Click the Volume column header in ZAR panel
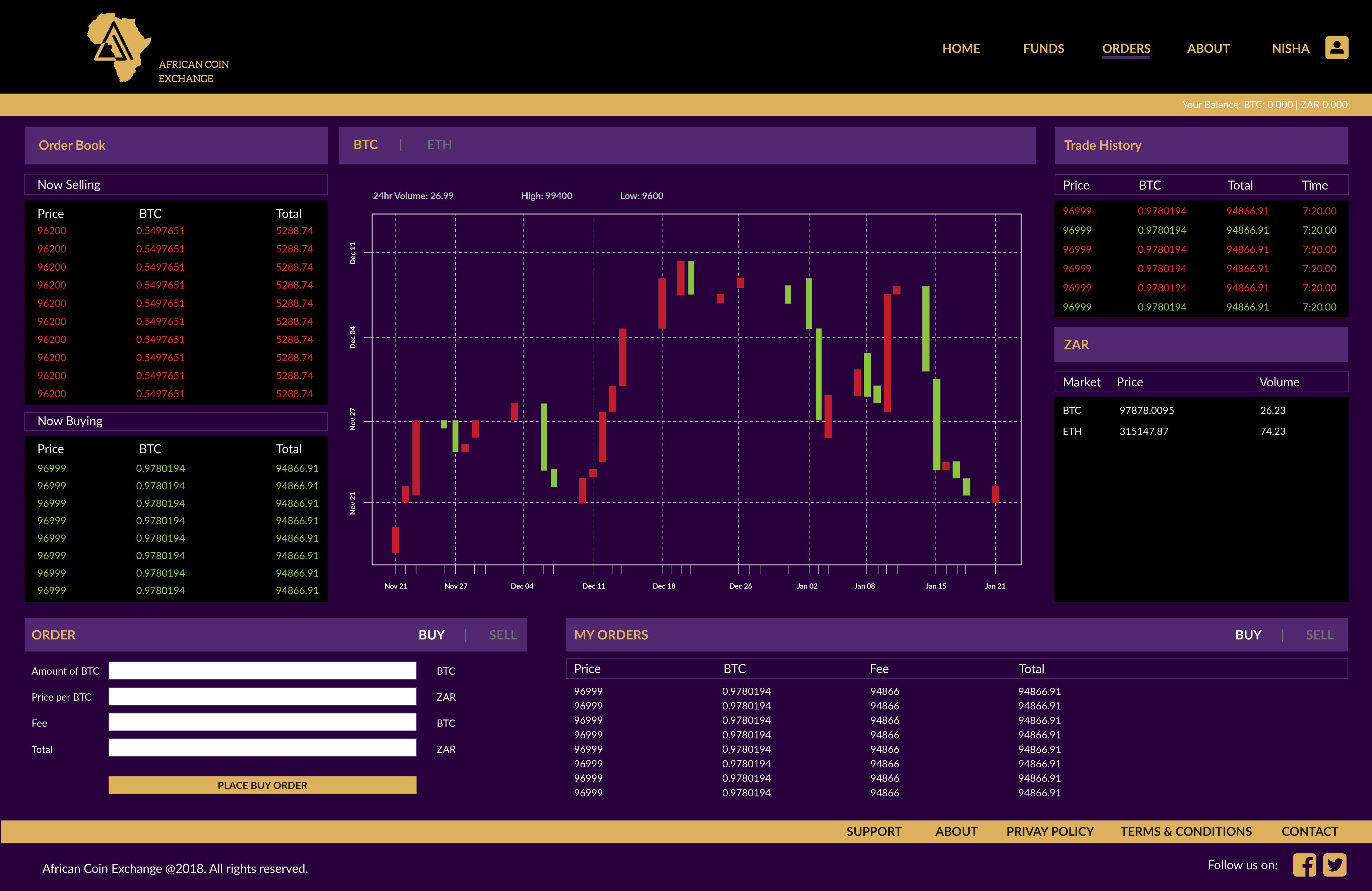Viewport: 1372px width, 891px height. click(1279, 382)
